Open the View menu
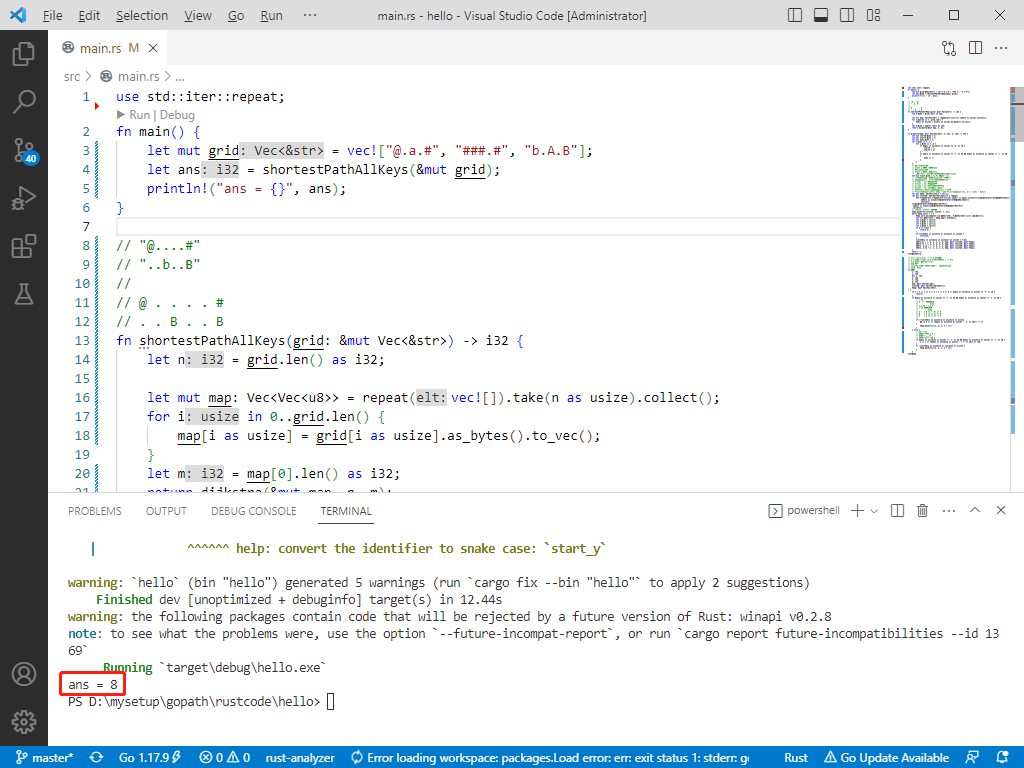Screen dimensions: 1024x768 point(197,16)
